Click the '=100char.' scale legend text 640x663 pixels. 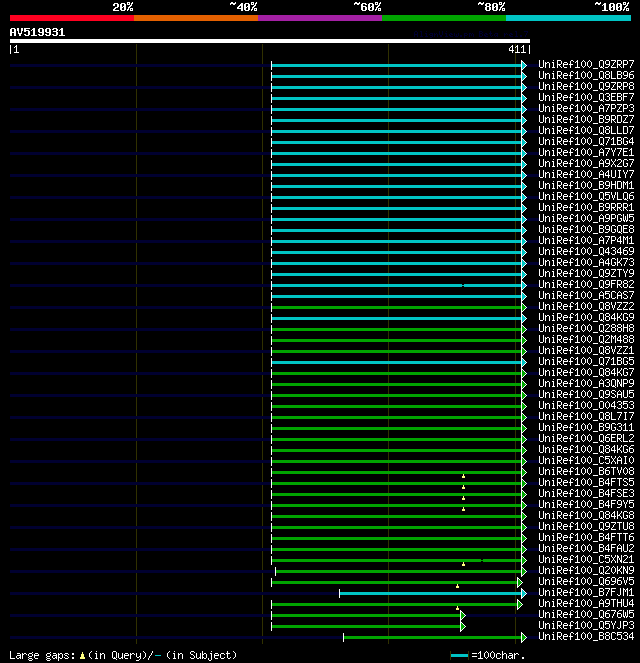point(498,655)
